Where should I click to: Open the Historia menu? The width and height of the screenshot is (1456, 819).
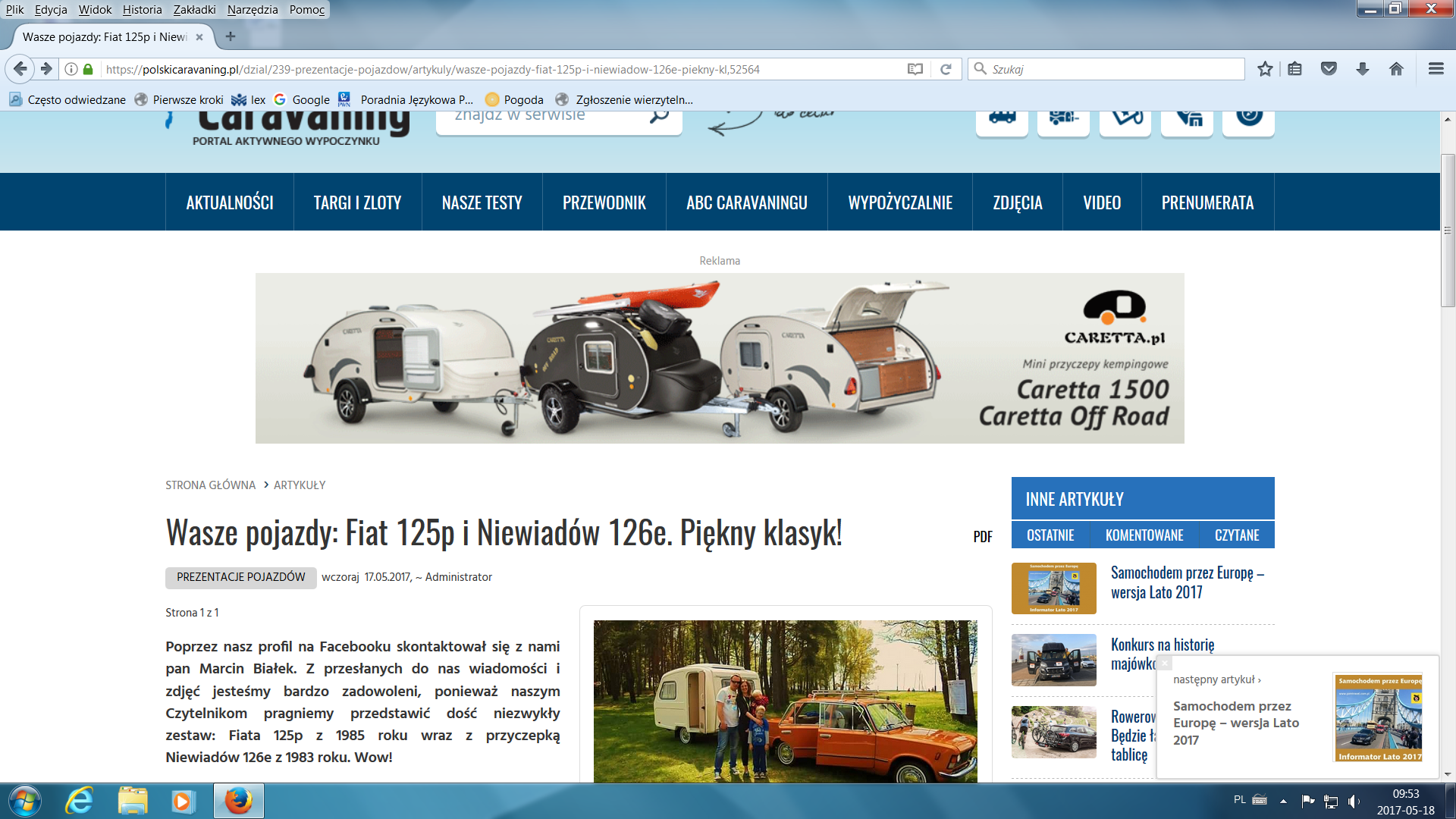coord(142,9)
